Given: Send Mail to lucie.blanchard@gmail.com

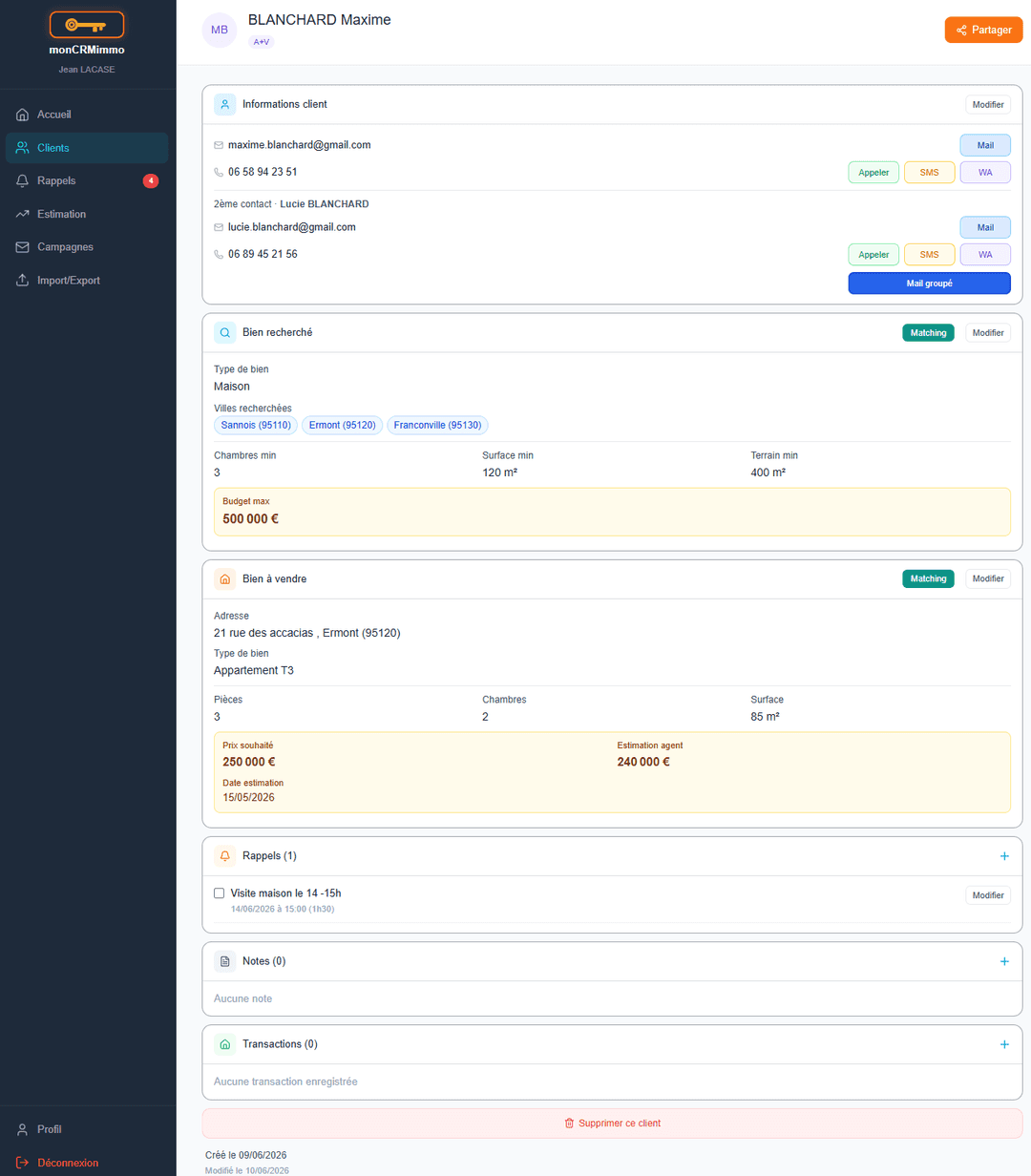Looking at the screenshot, I should [985, 227].
